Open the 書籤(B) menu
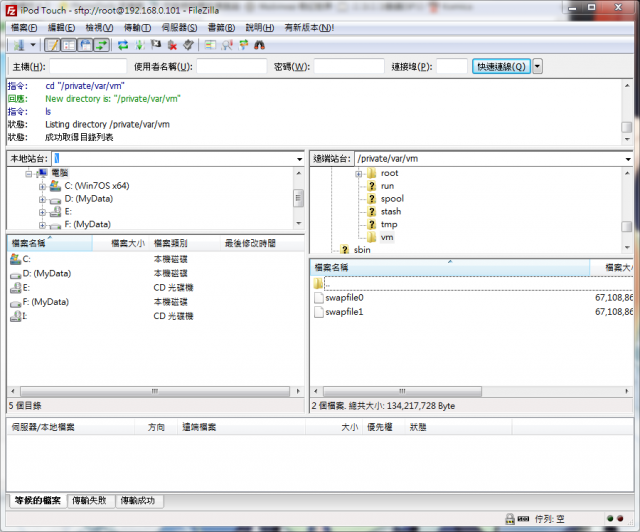The height and width of the screenshot is (532, 640). (x=221, y=27)
